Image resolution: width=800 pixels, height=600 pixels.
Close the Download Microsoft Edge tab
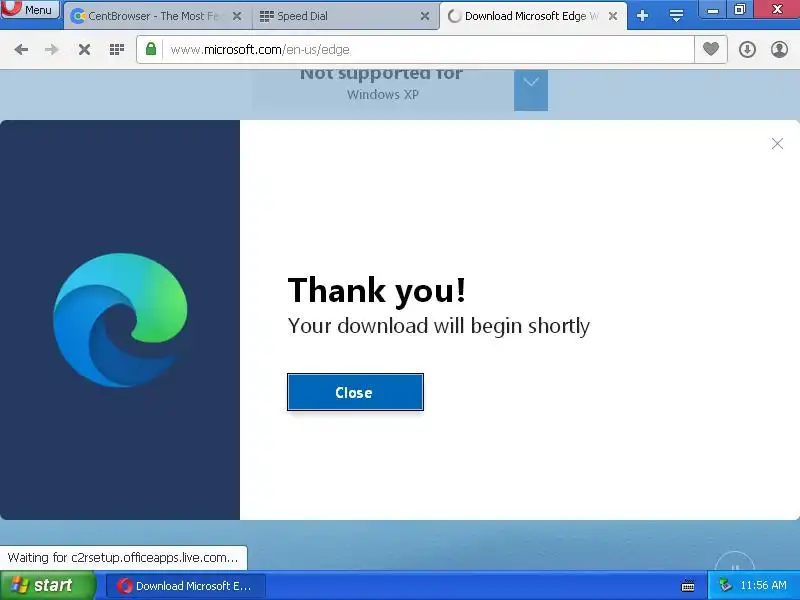(613, 16)
